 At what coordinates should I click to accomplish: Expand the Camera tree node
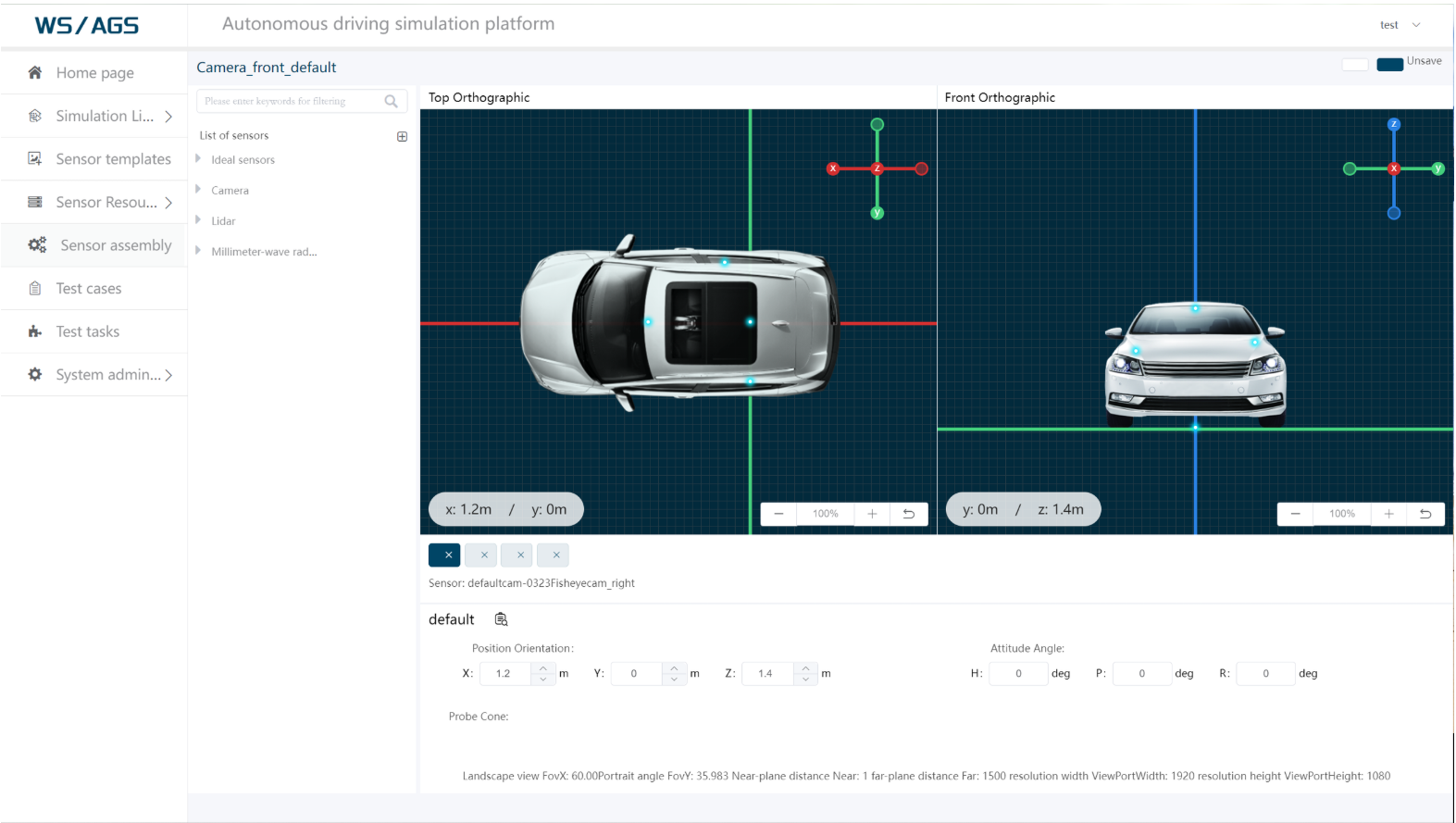[198, 190]
